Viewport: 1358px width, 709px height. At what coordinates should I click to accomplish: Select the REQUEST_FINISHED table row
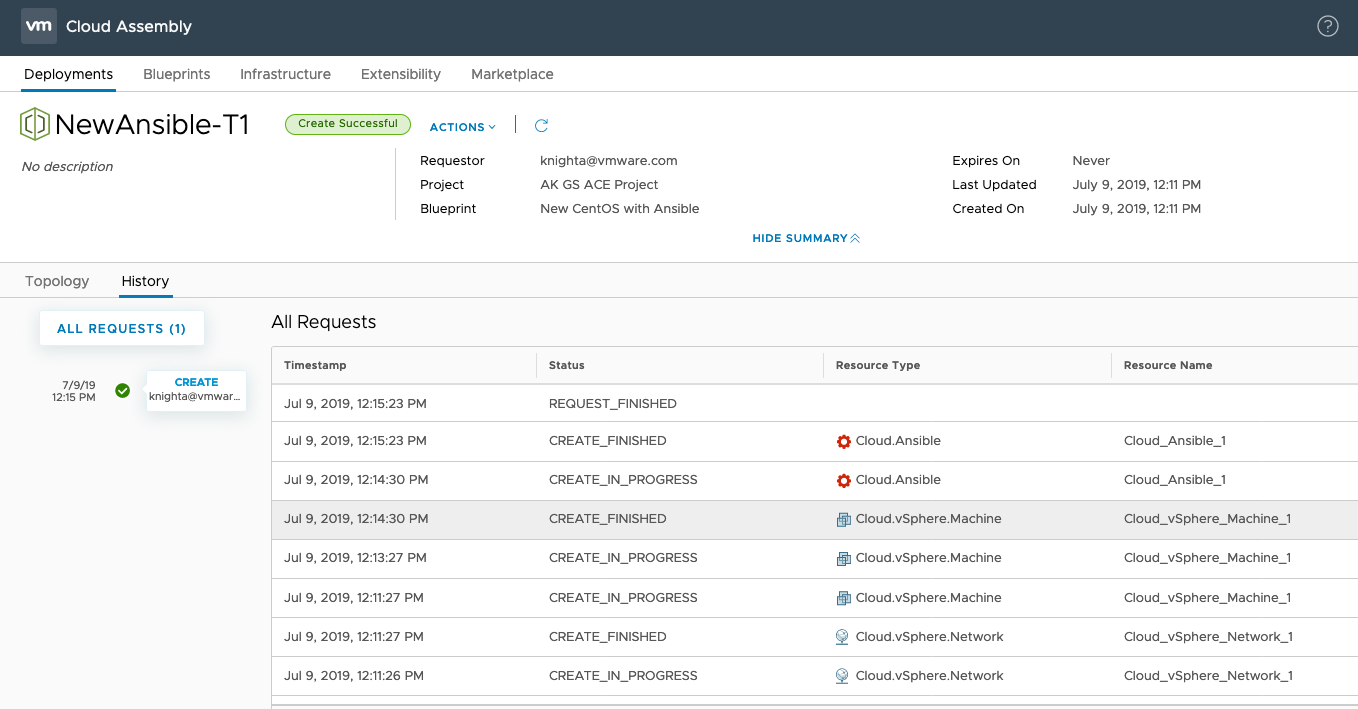pyautogui.click(x=612, y=404)
